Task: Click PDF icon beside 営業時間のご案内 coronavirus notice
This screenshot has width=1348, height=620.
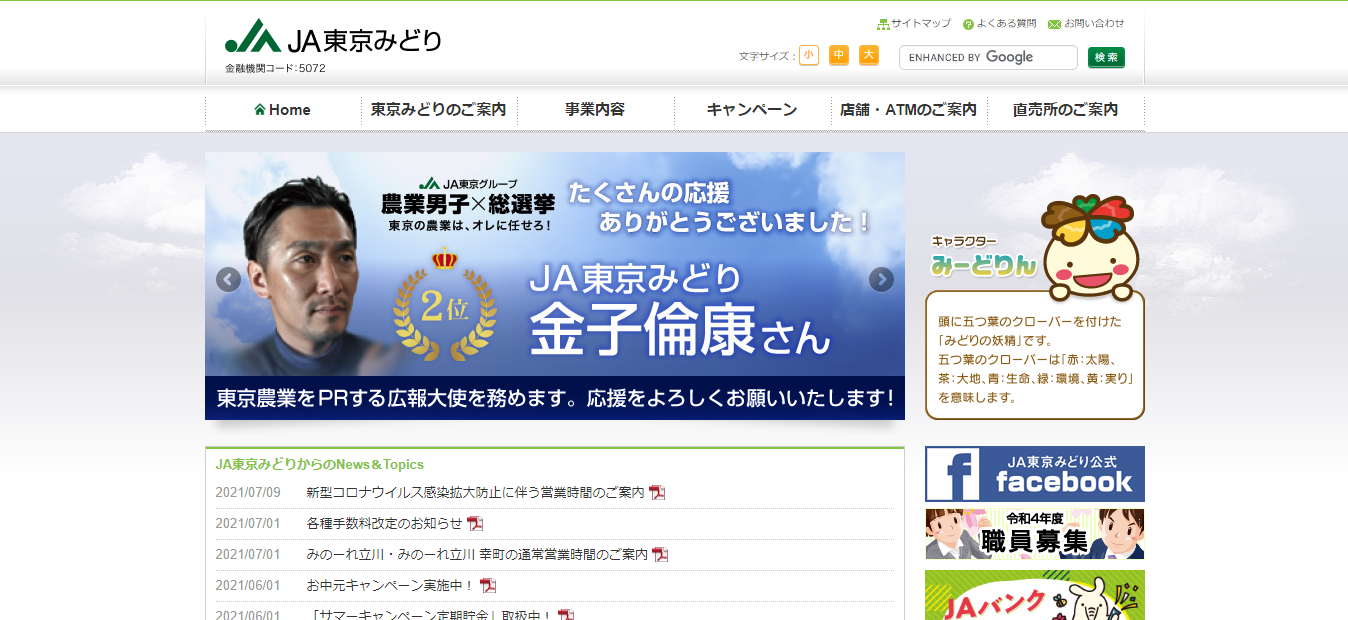Action: click(x=657, y=493)
